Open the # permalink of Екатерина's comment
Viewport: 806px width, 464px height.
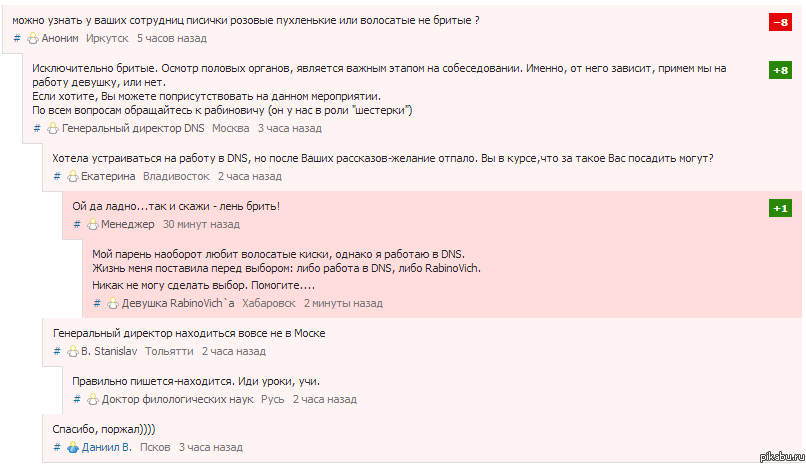click(x=57, y=176)
